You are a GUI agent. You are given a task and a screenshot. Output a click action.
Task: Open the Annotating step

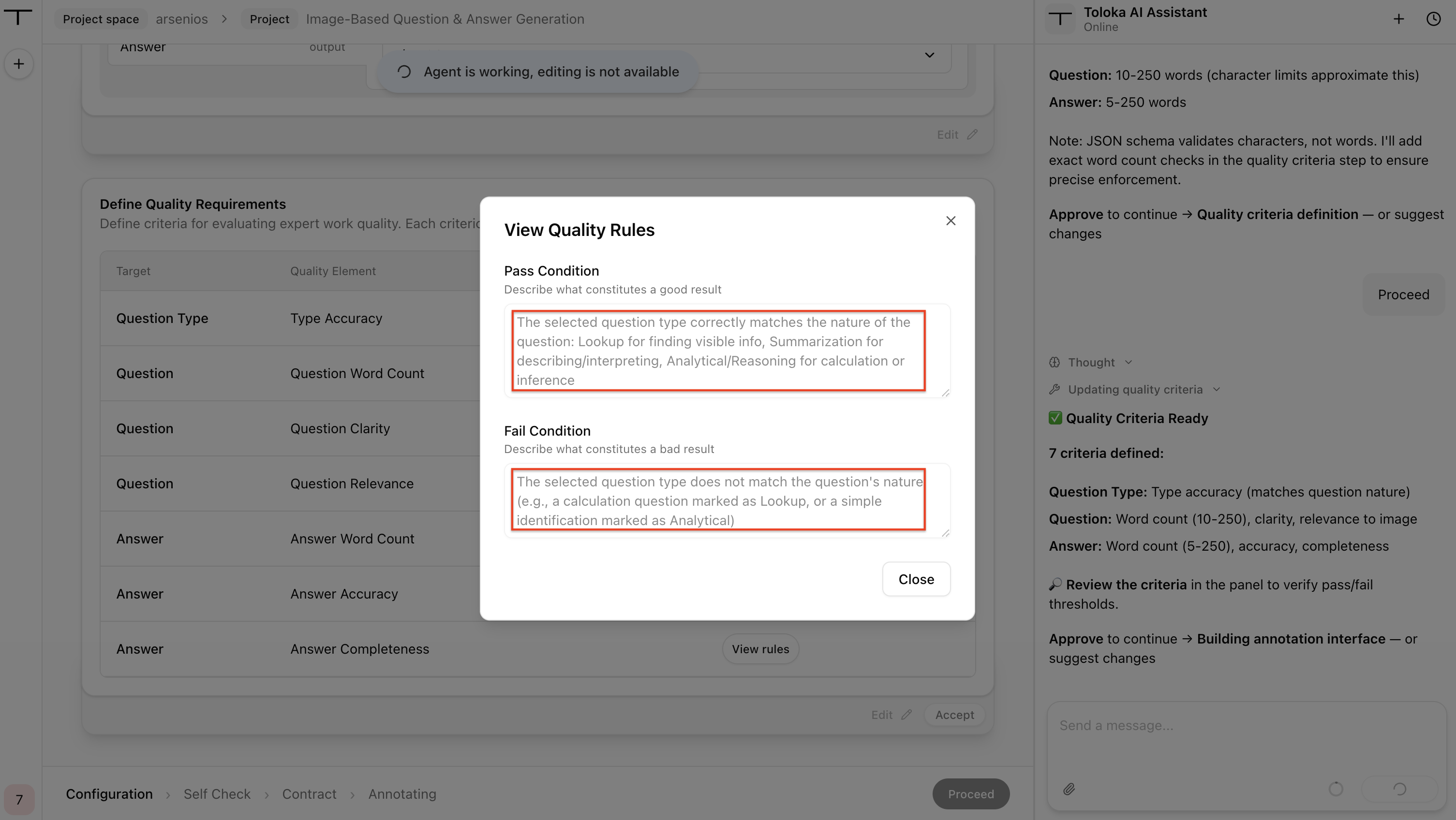point(402,794)
